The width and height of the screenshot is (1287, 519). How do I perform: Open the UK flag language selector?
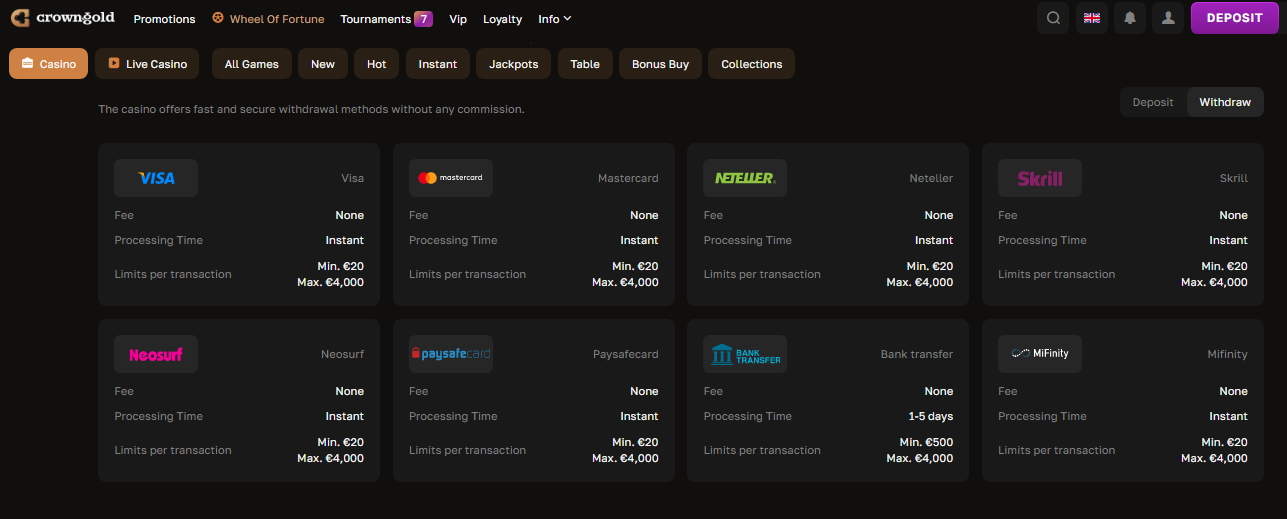tap(1092, 18)
